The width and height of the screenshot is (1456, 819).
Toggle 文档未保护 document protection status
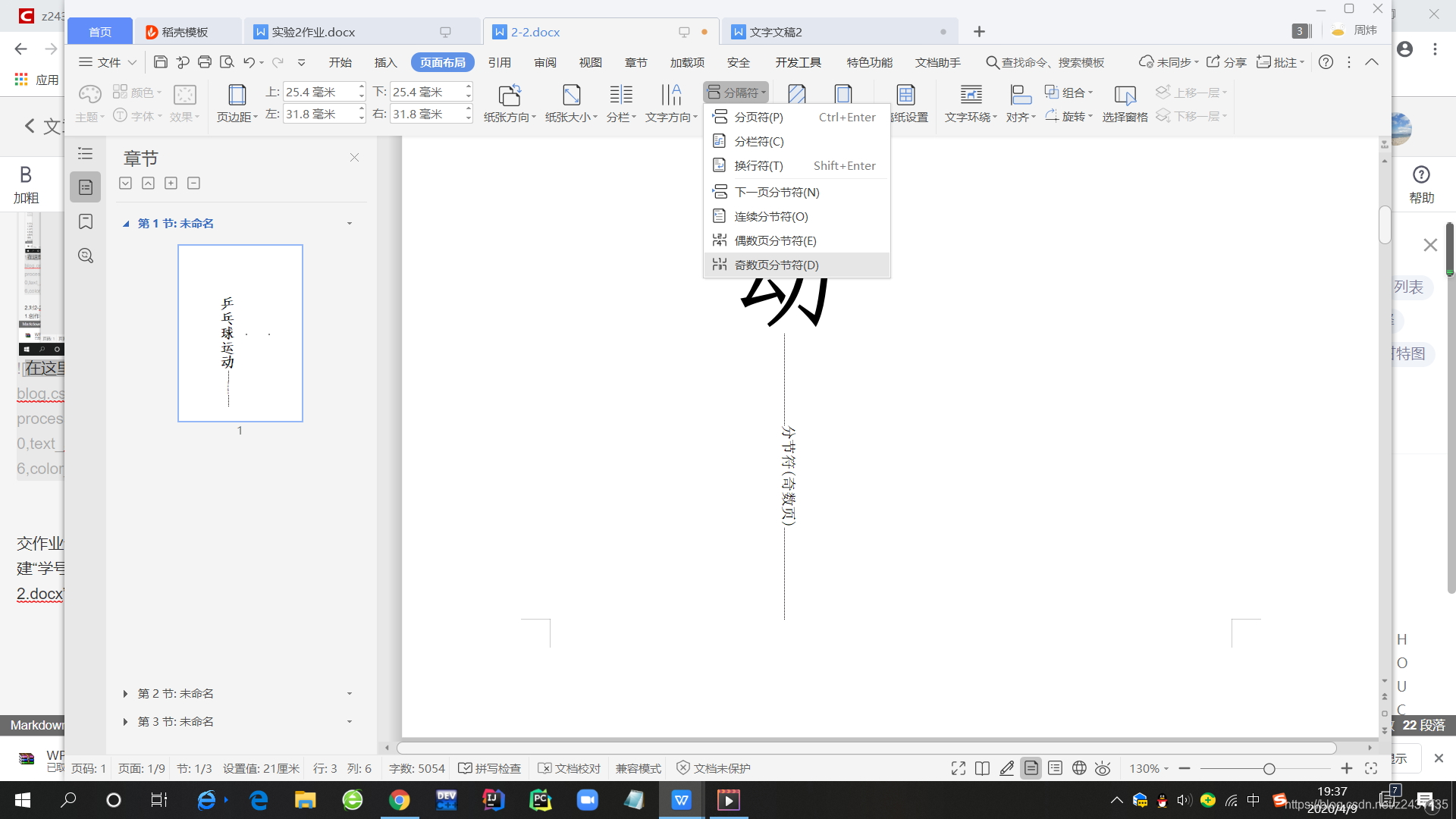[x=713, y=768]
